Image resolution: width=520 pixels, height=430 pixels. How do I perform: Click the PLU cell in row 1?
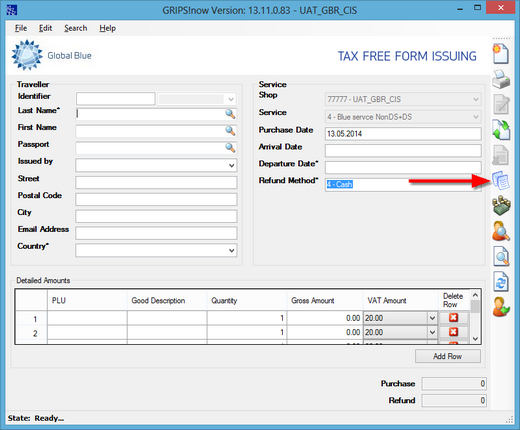(87, 318)
